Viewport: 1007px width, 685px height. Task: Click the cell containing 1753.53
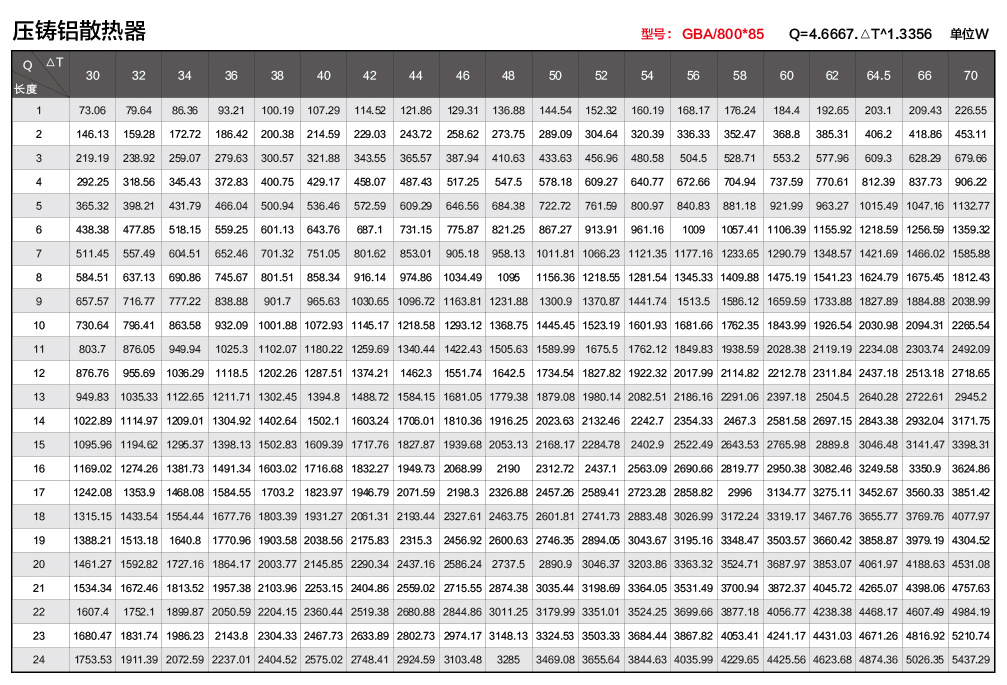[x=92, y=659]
